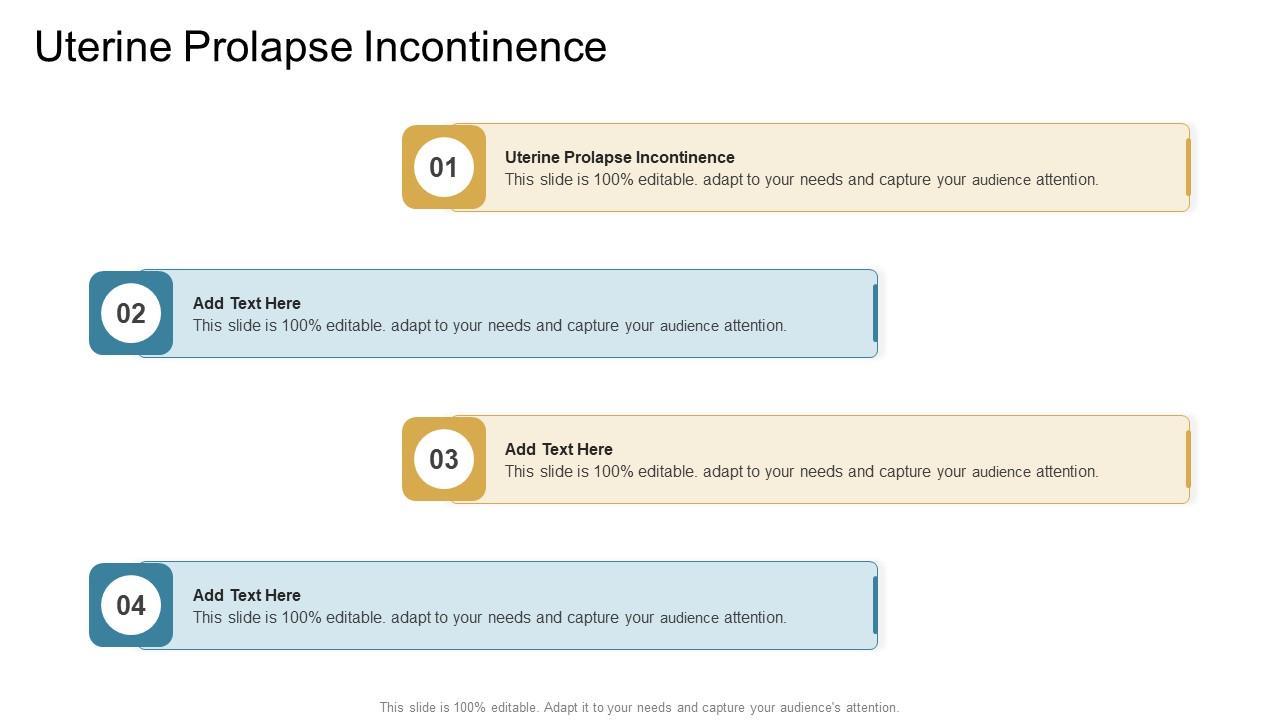
Task: Click the description text in box 01
Action: coord(801,180)
